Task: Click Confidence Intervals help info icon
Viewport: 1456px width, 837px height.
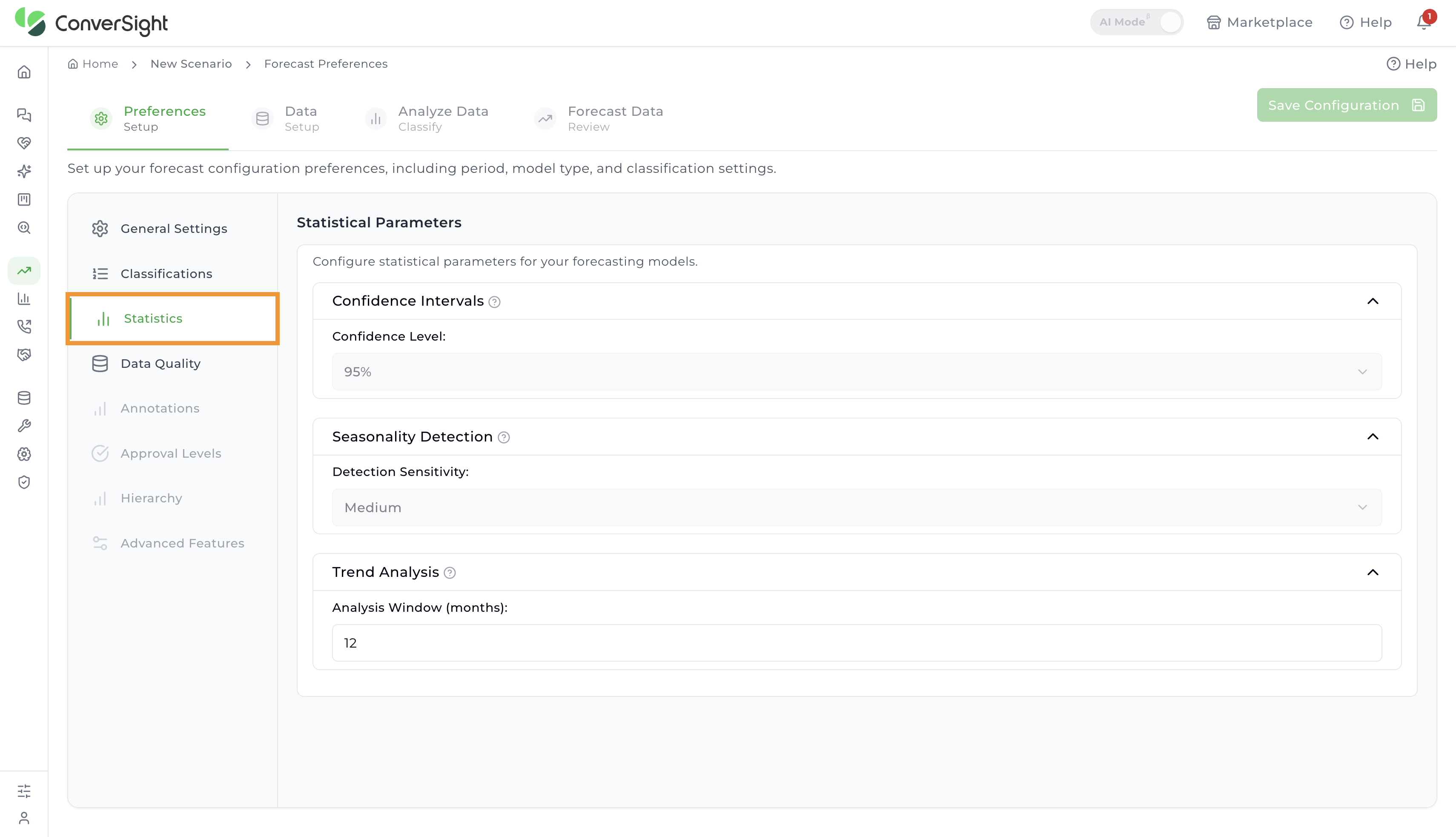Action: [494, 302]
